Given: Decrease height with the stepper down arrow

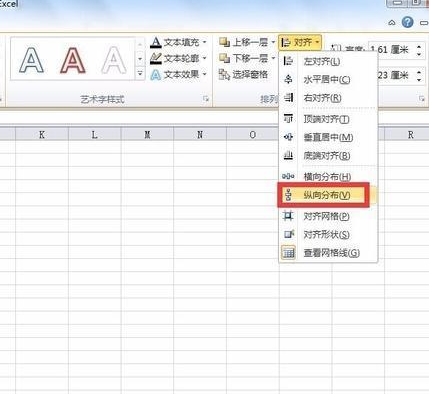Looking at the screenshot, I should pos(419,54).
